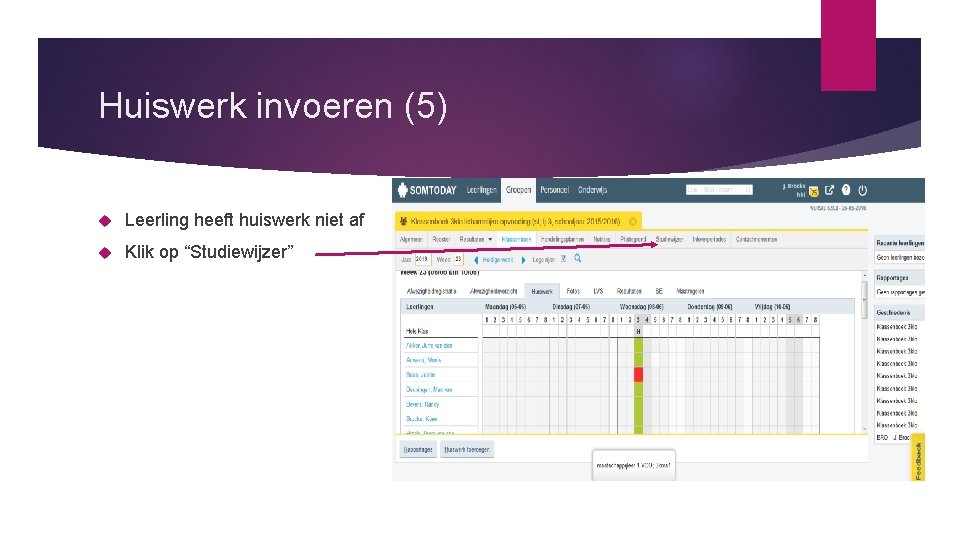This screenshot has width=960, height=540.
Task: Click the Legenda link
Action: click(543, 260)
